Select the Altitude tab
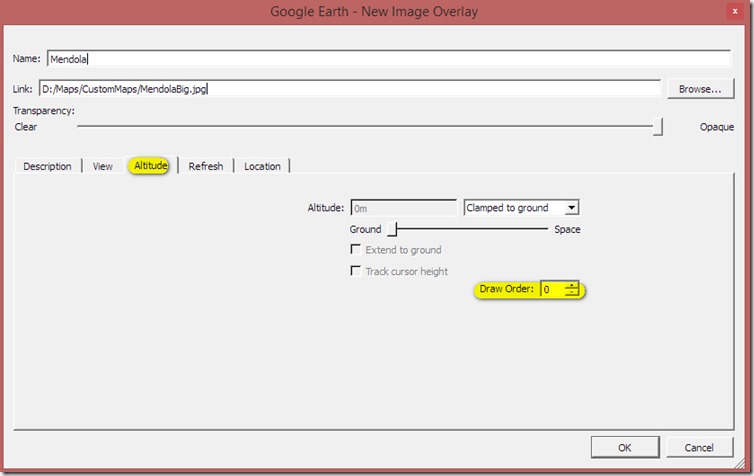This screenshot has height=476, width=754. point(151,166)
